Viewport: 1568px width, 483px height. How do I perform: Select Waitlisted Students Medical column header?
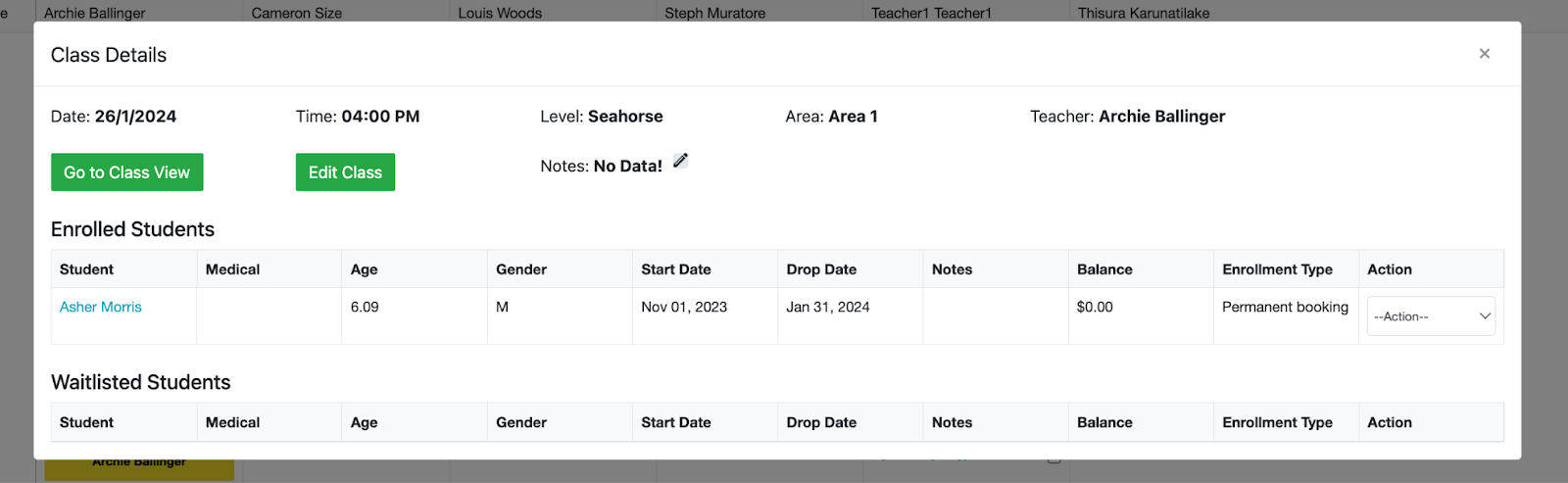[x=232, y=422]
